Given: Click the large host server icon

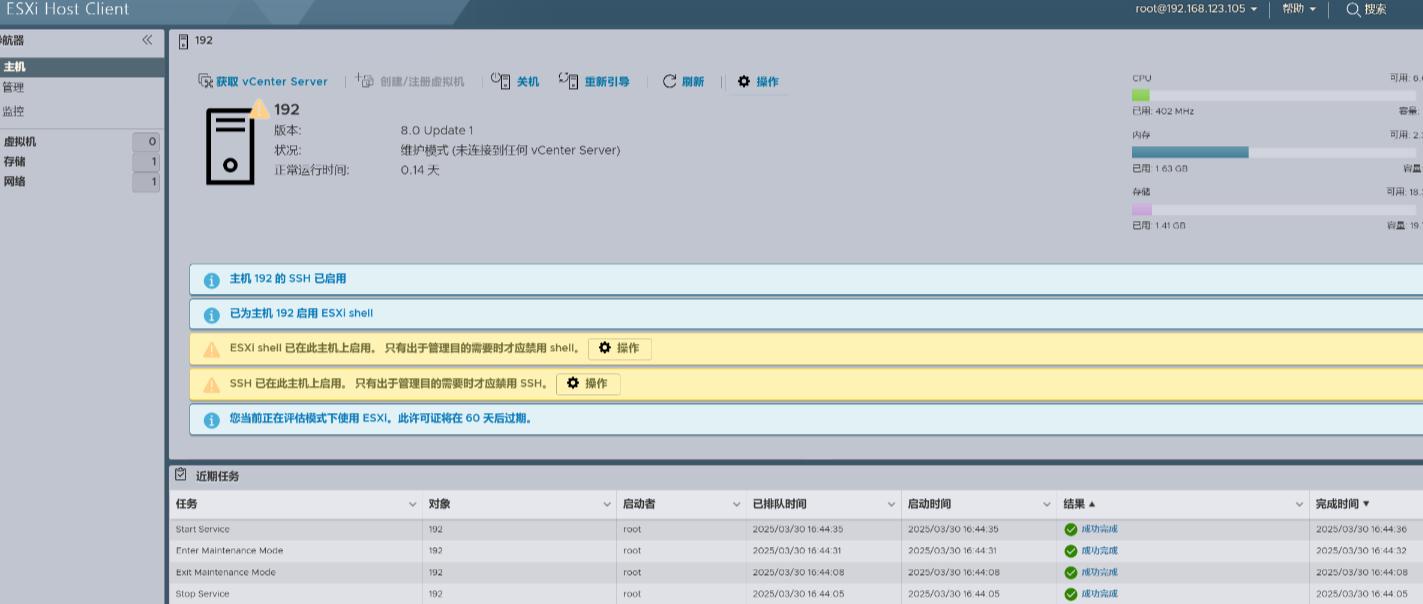Looking at the screenshot, I should [x=231, y=146].
